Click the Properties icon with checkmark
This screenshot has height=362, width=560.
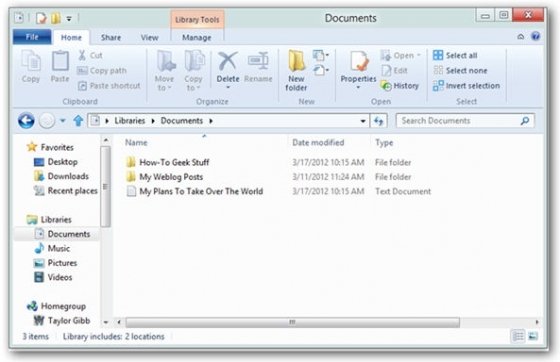coord(359,61)
